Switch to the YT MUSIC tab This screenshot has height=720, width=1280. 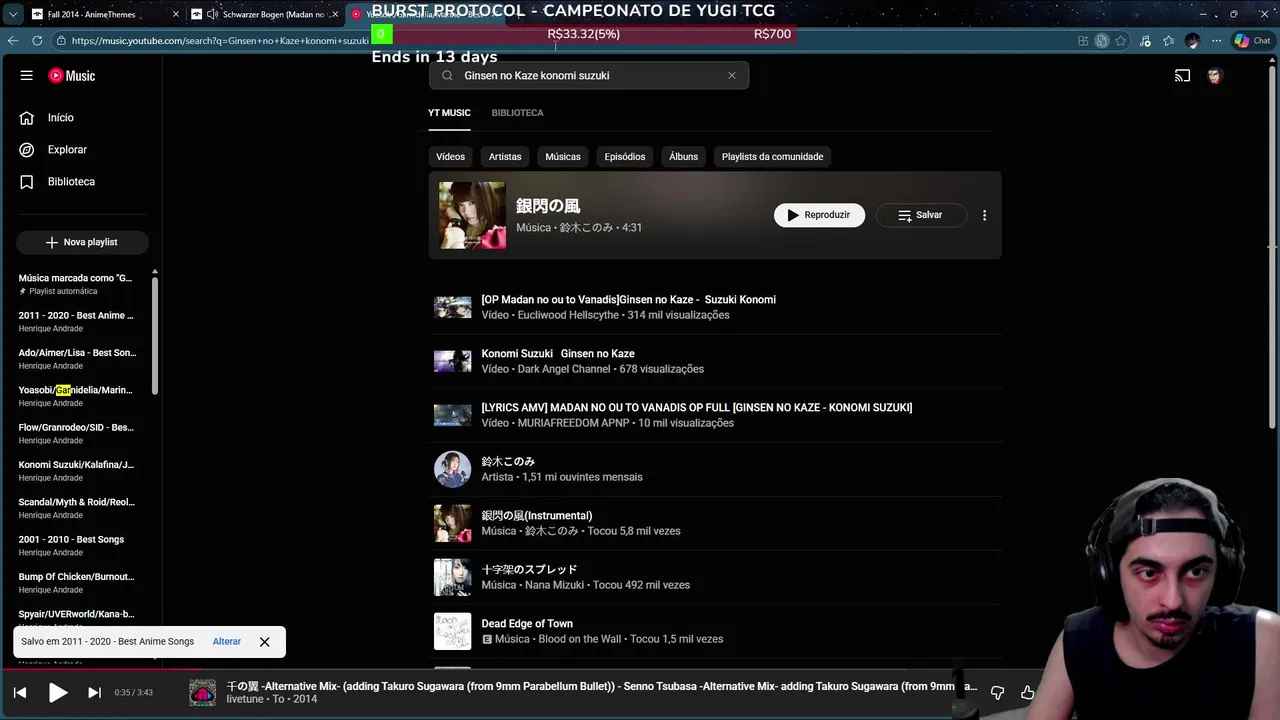tap(449, 113)
